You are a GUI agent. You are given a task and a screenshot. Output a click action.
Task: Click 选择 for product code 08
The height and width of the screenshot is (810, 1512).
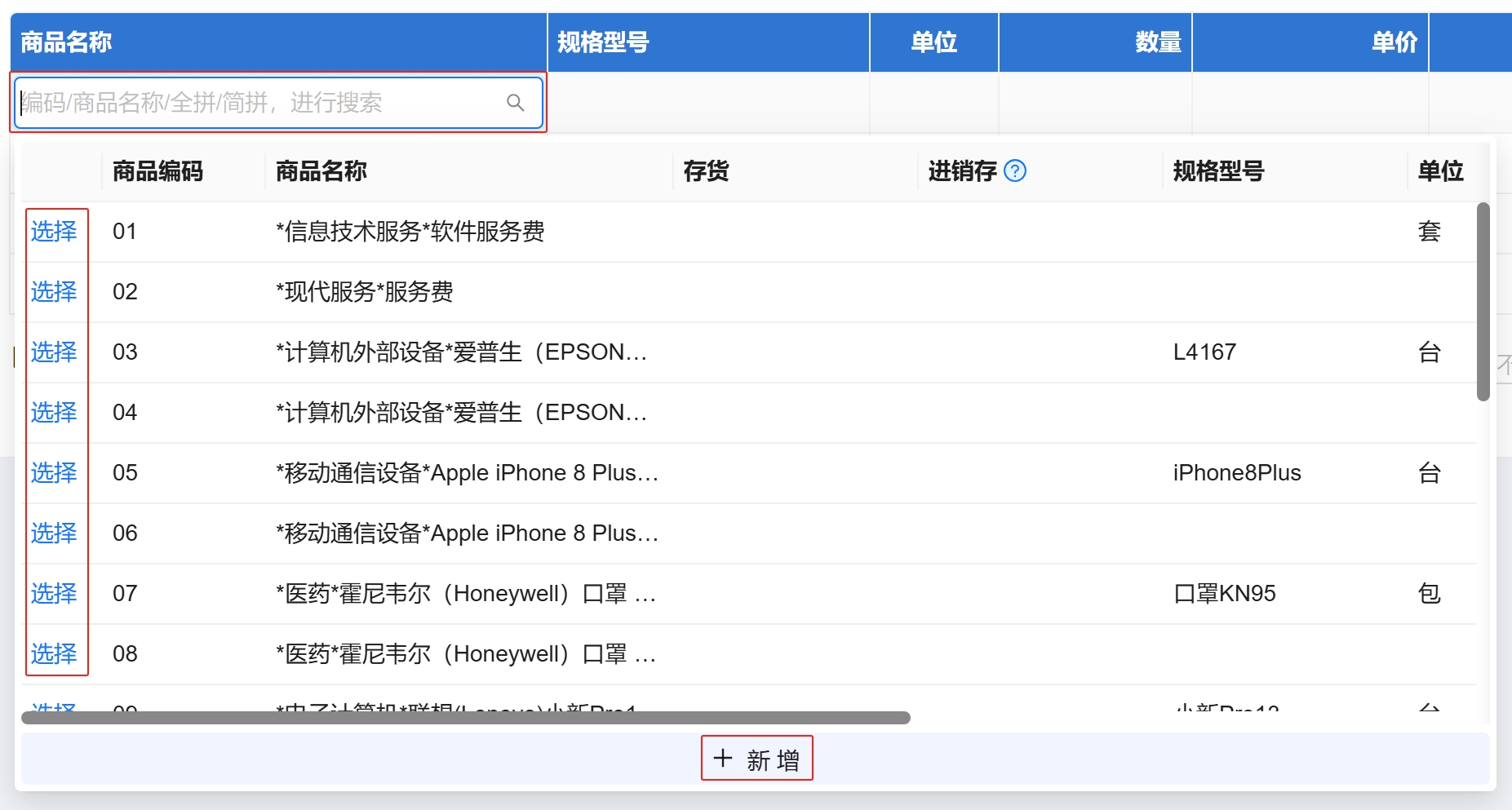(54, 654)
